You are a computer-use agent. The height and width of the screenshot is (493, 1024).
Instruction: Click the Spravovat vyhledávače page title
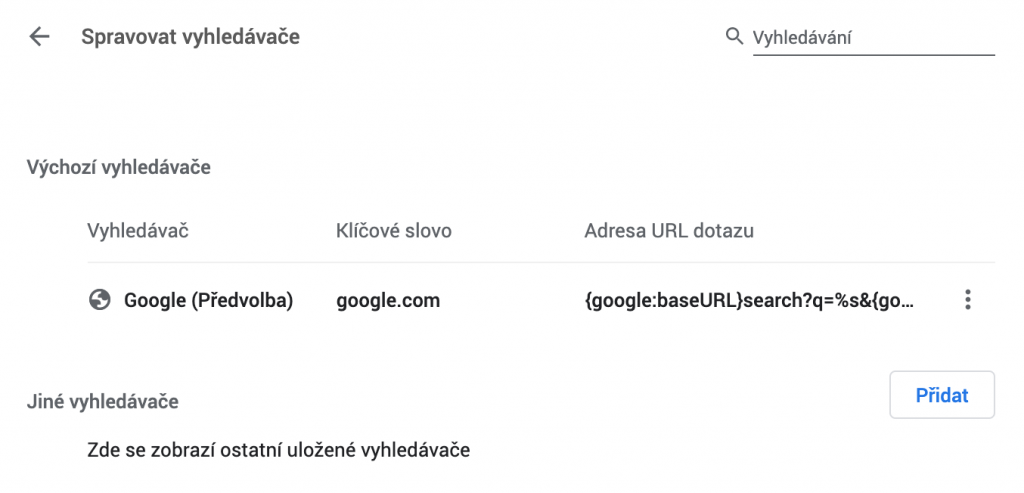point(190,37)
